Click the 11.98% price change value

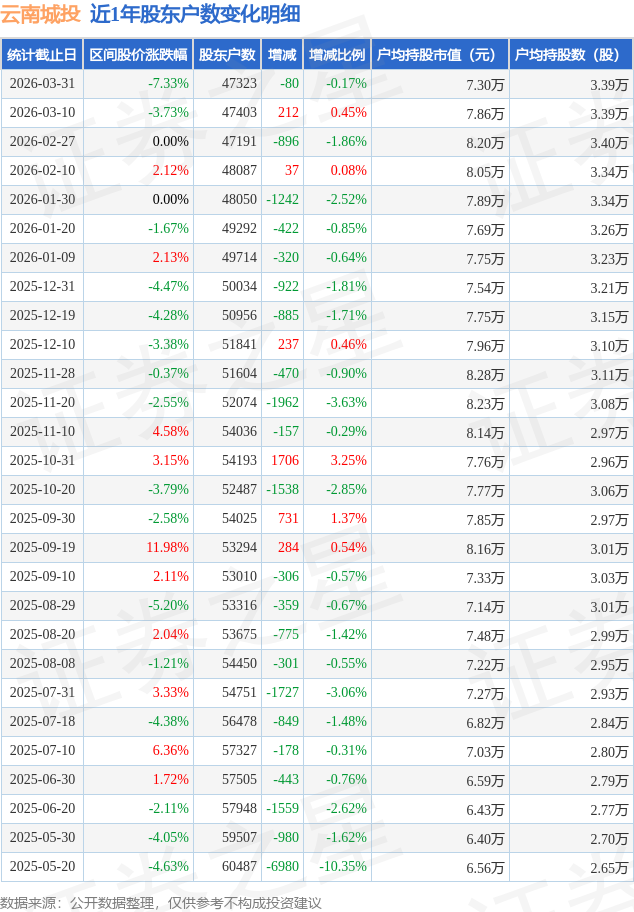click(167, 548)
